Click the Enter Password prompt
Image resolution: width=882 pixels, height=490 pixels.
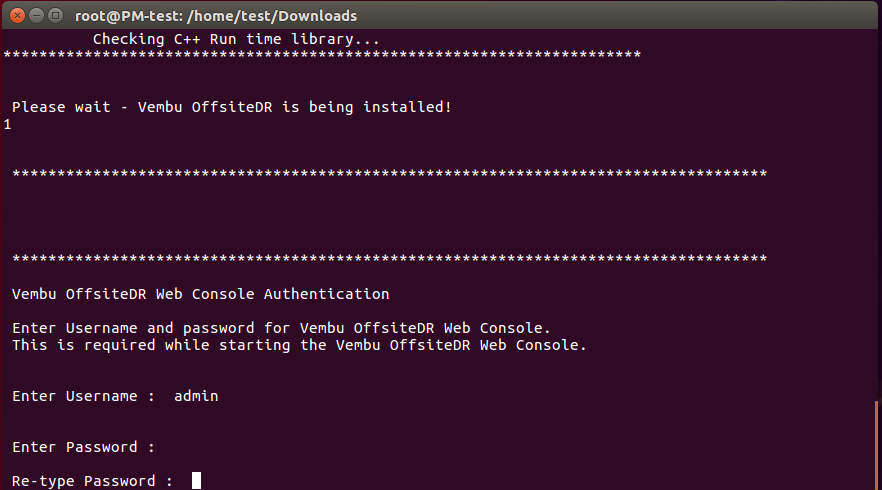click(x=83, y=447)
